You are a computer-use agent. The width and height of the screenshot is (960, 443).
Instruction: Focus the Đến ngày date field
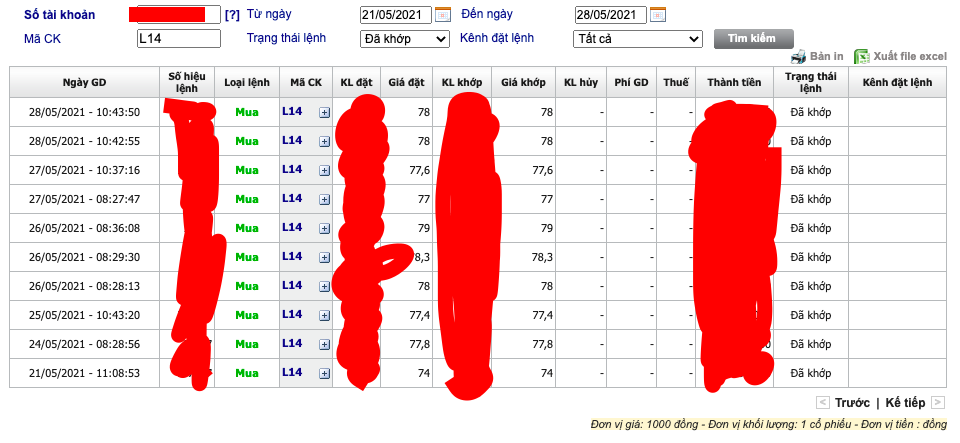click(610, 14)
